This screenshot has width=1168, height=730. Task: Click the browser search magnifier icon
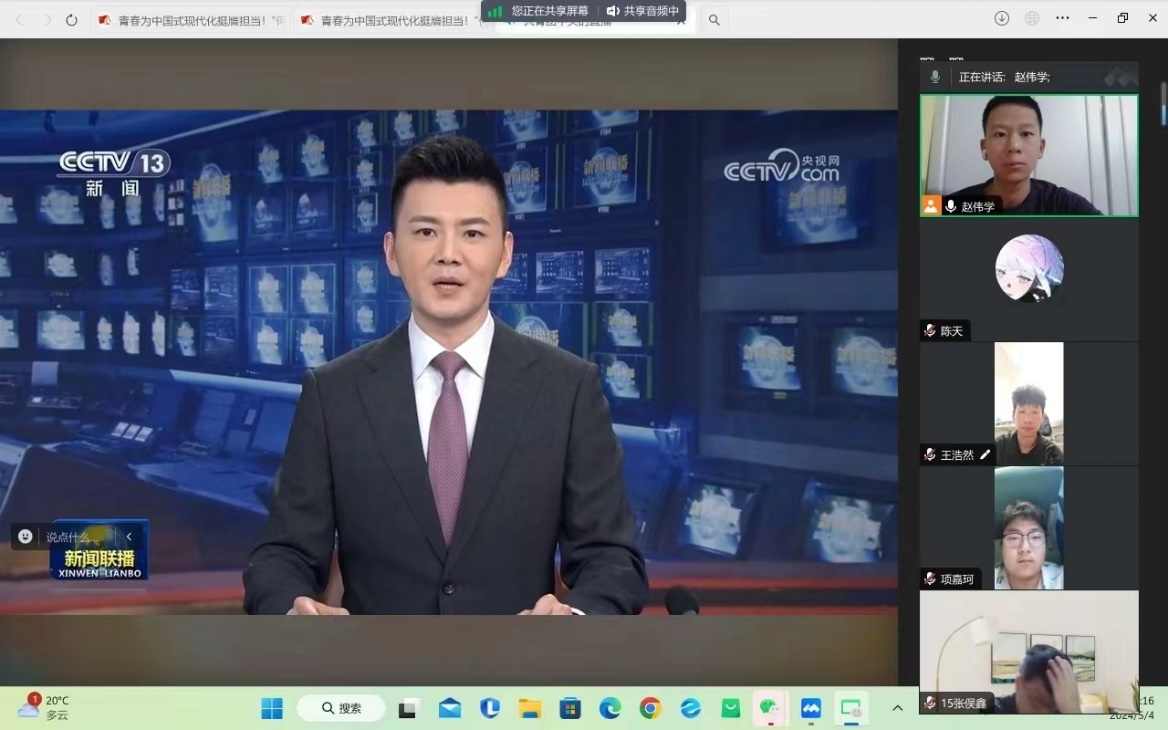pos(714,20)
